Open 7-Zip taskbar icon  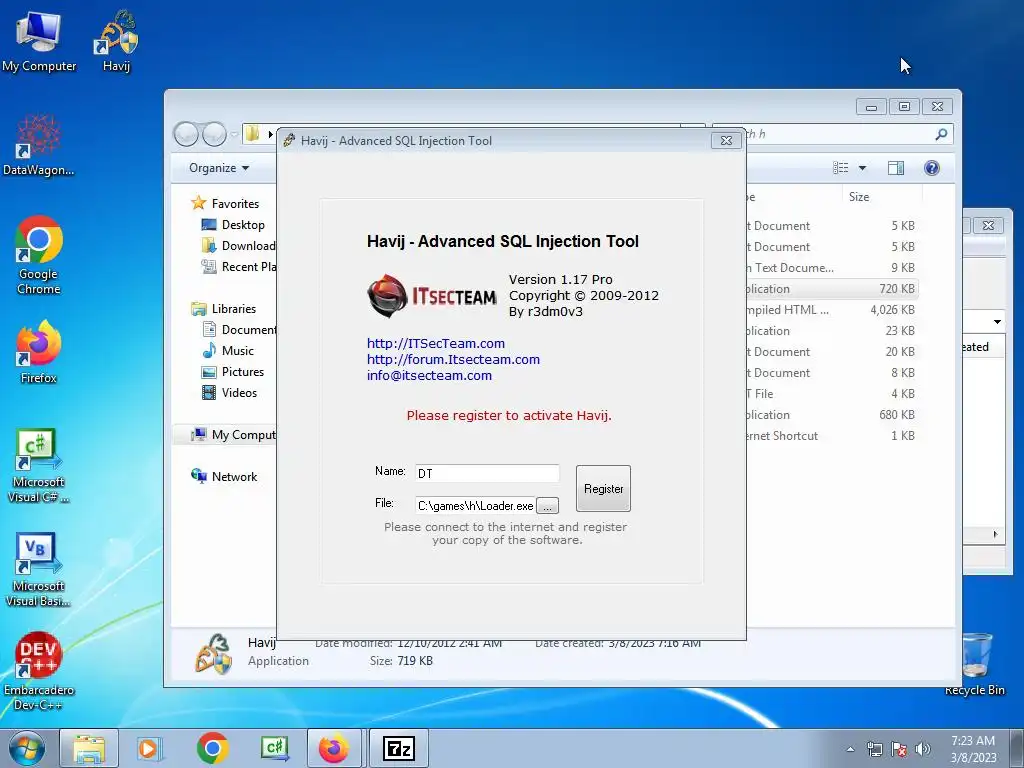pyautogui.click(x=398, y=748)
